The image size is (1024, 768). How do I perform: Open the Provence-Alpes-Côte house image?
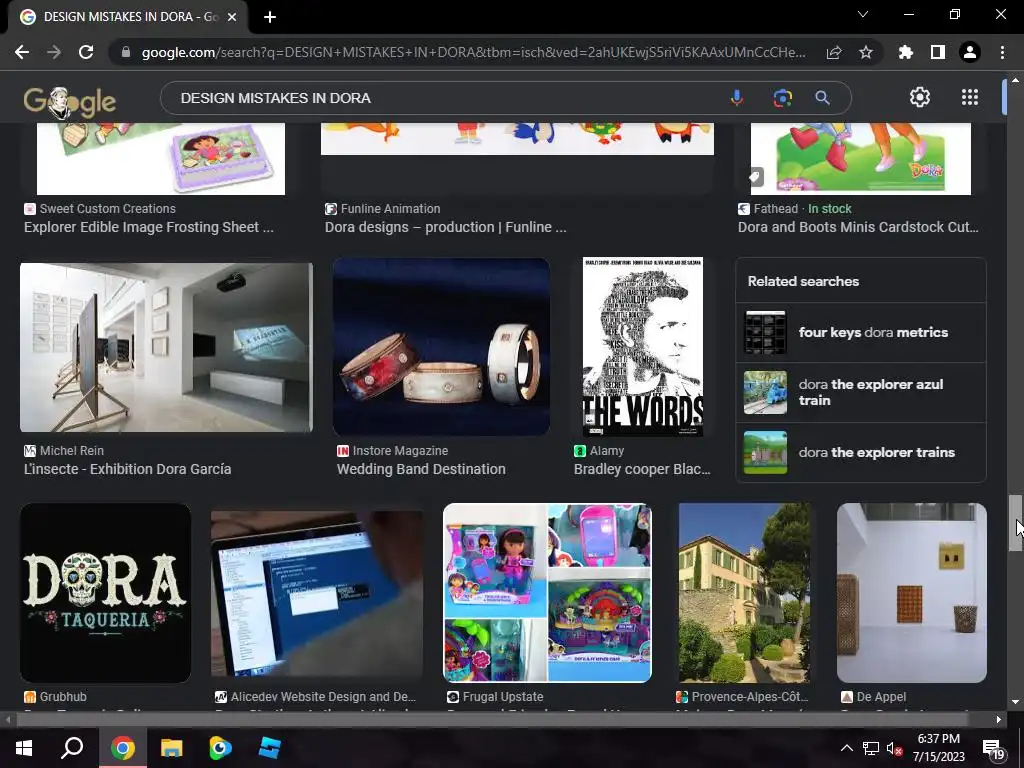click(744, 593)
